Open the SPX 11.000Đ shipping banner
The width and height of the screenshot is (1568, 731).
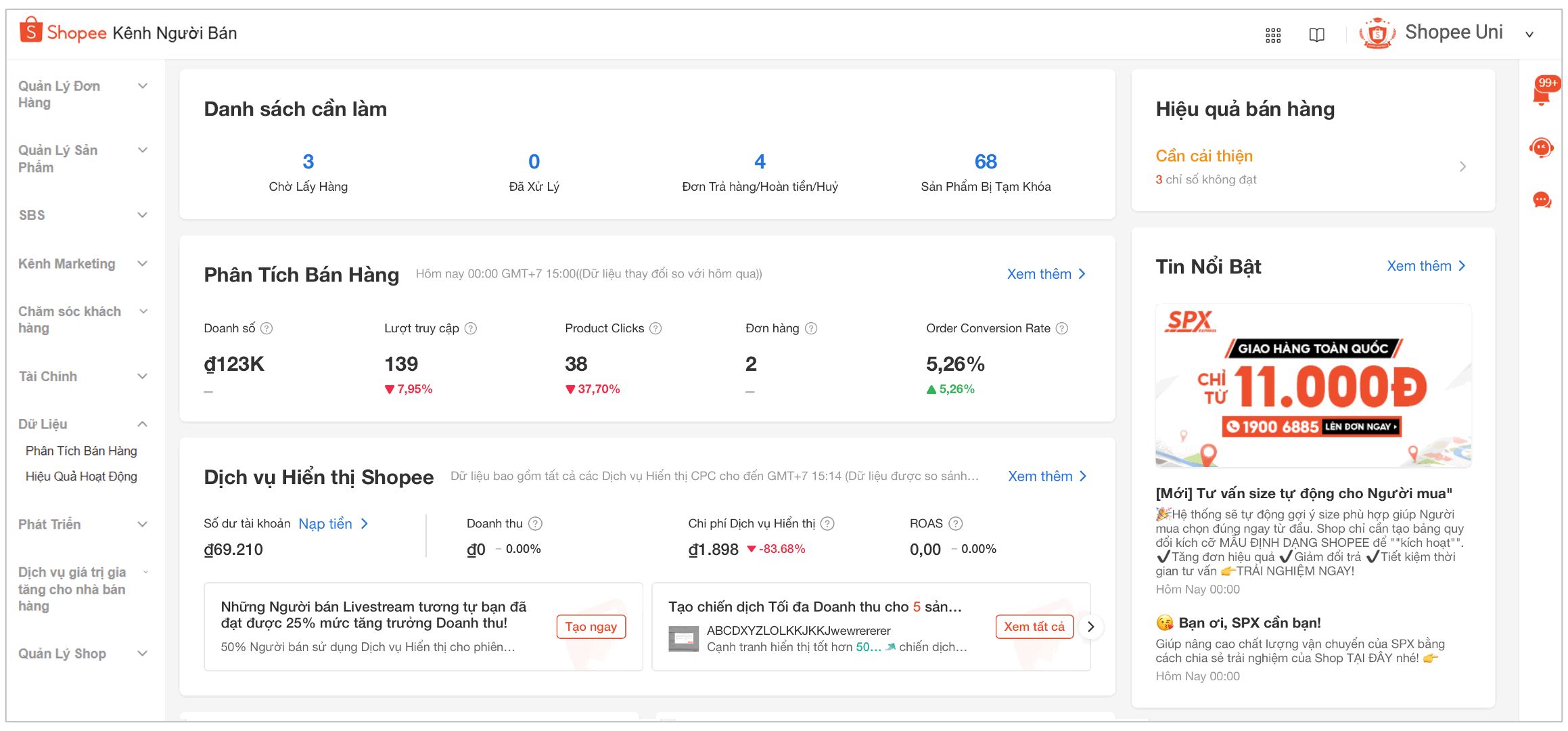[x=1312, y=386]
